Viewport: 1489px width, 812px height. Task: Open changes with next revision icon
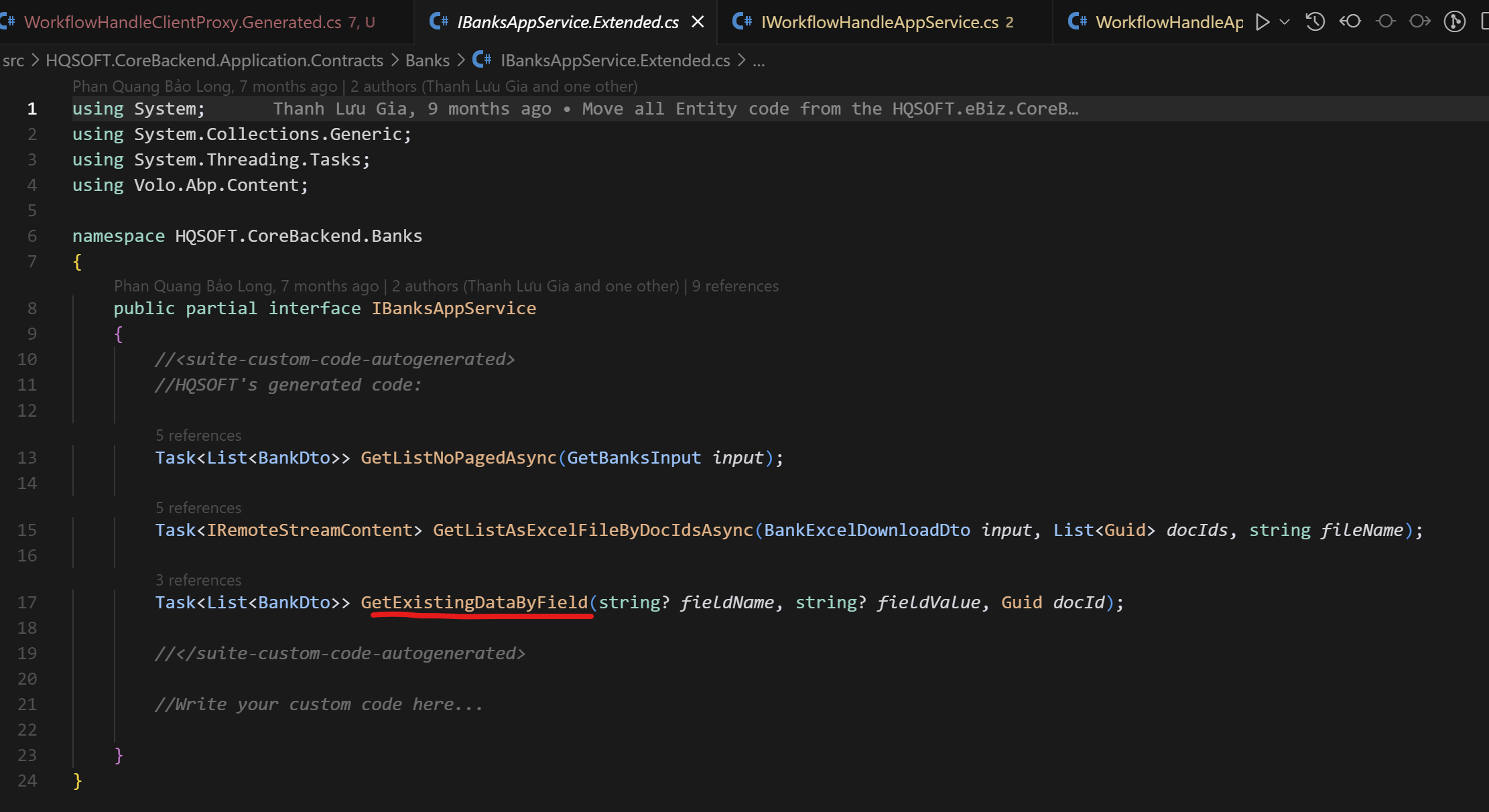coord(1419,22)
